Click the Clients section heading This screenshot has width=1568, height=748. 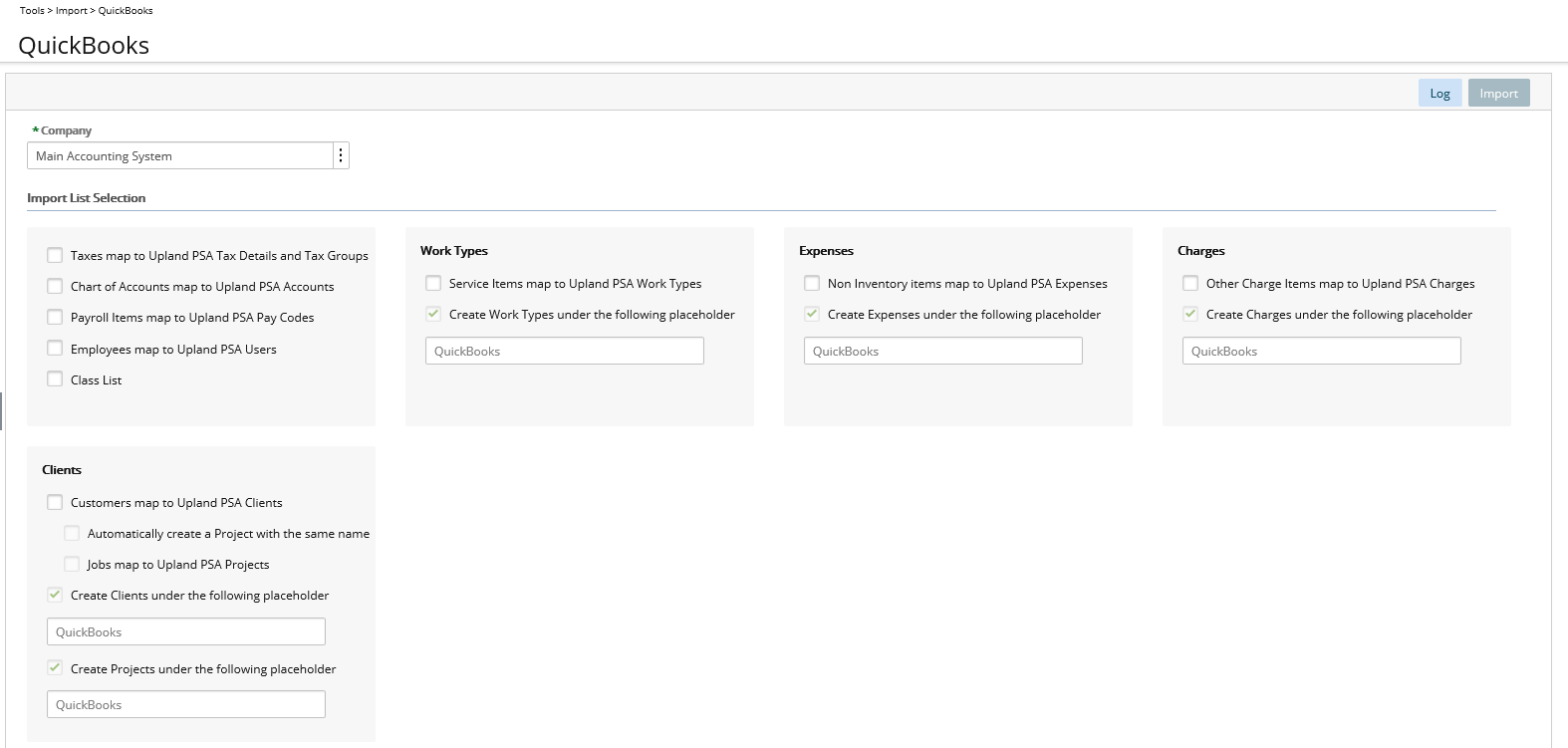click(62, 470)
